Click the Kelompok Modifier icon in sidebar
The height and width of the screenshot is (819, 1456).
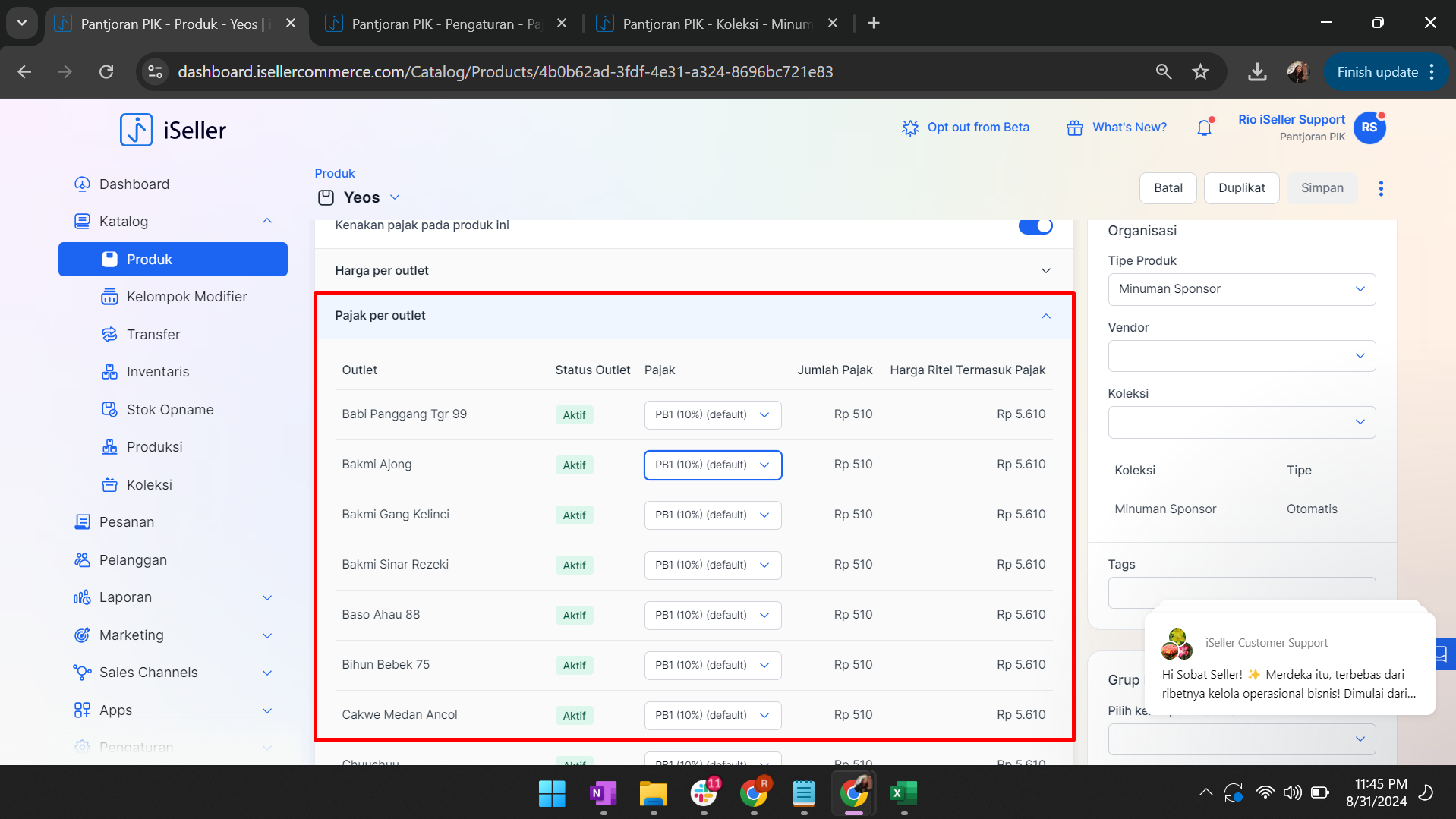109,297
